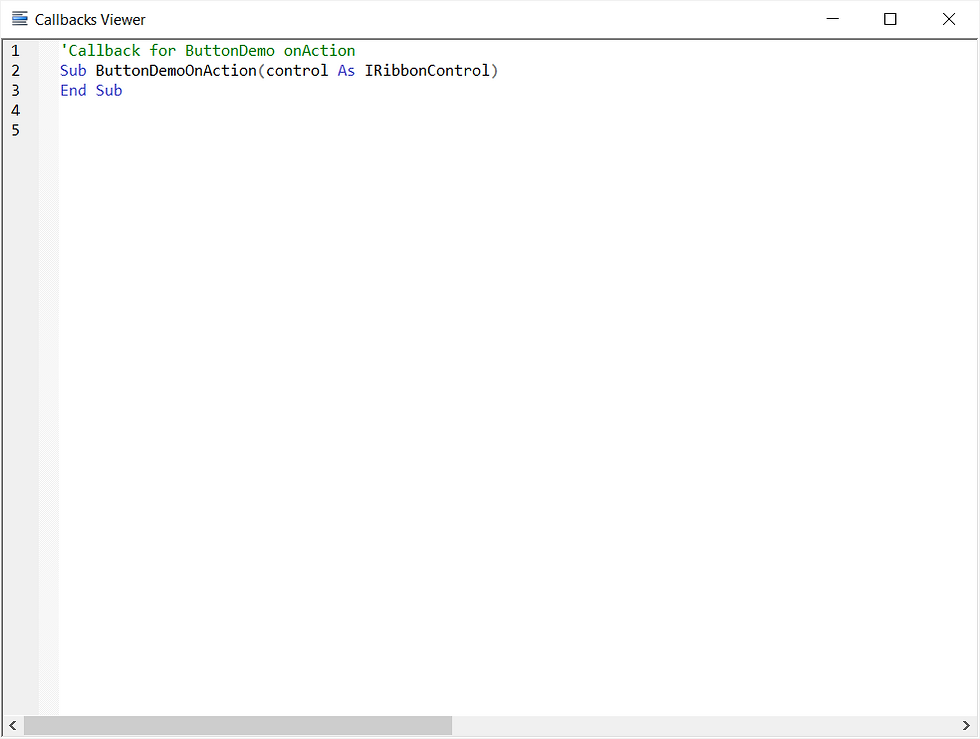Click the Callbacks Viewer window icon
Image resolution: width=980 pixels, height=739 pixels.
(19, 19)
